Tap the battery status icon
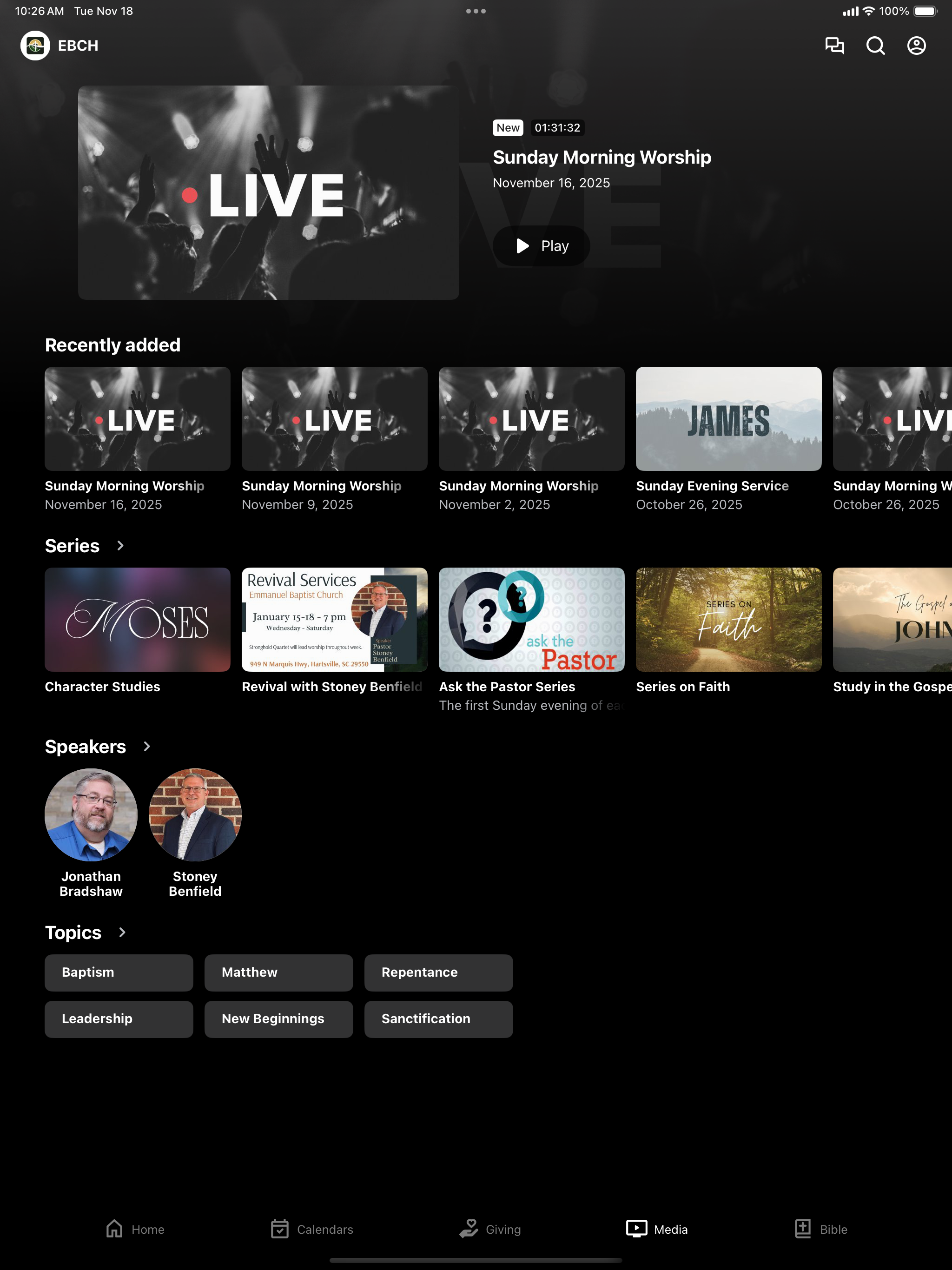 (926, 11)
